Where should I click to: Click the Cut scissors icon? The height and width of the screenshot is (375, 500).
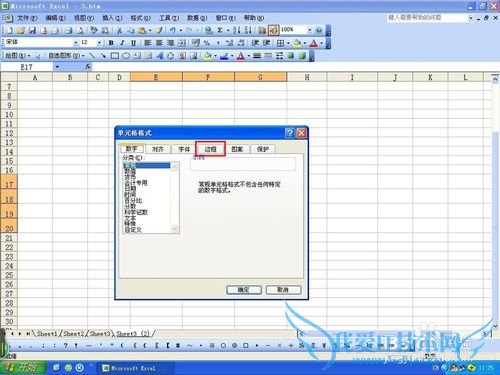[119, 30]
